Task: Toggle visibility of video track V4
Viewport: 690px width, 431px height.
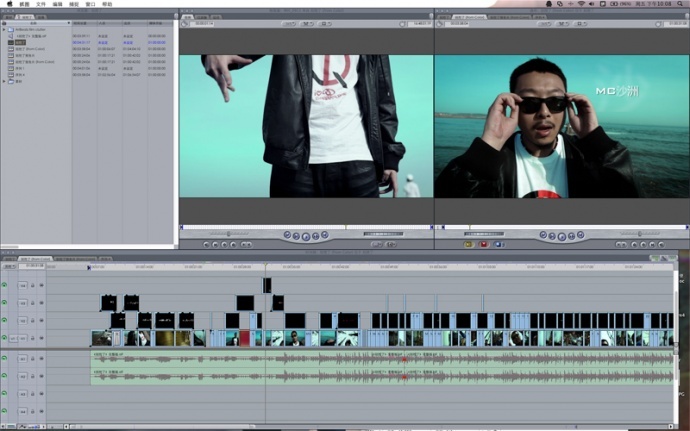Action: (4, 285)
